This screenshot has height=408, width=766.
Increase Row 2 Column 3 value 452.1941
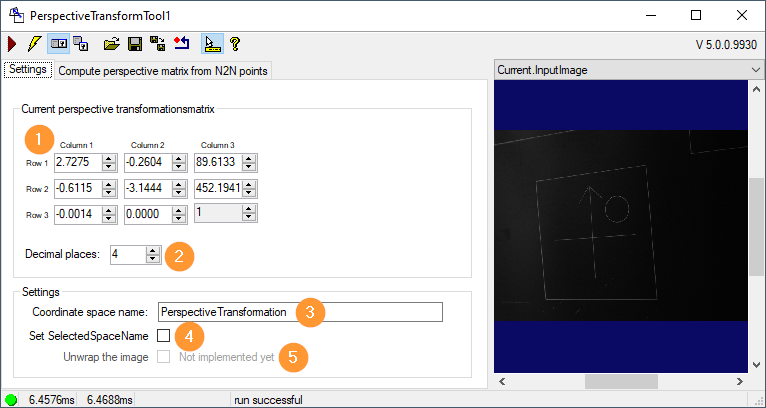coord(249,185)
